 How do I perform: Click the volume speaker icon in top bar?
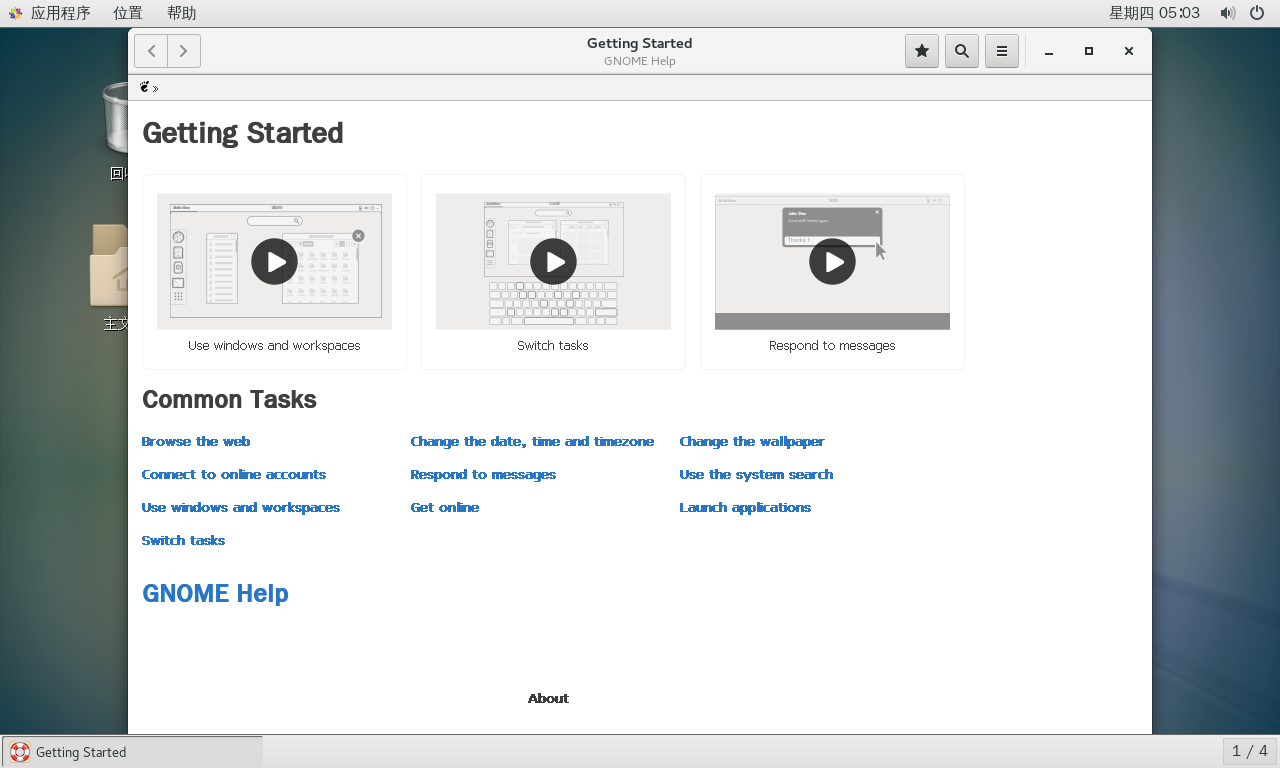click(1227, 13)
